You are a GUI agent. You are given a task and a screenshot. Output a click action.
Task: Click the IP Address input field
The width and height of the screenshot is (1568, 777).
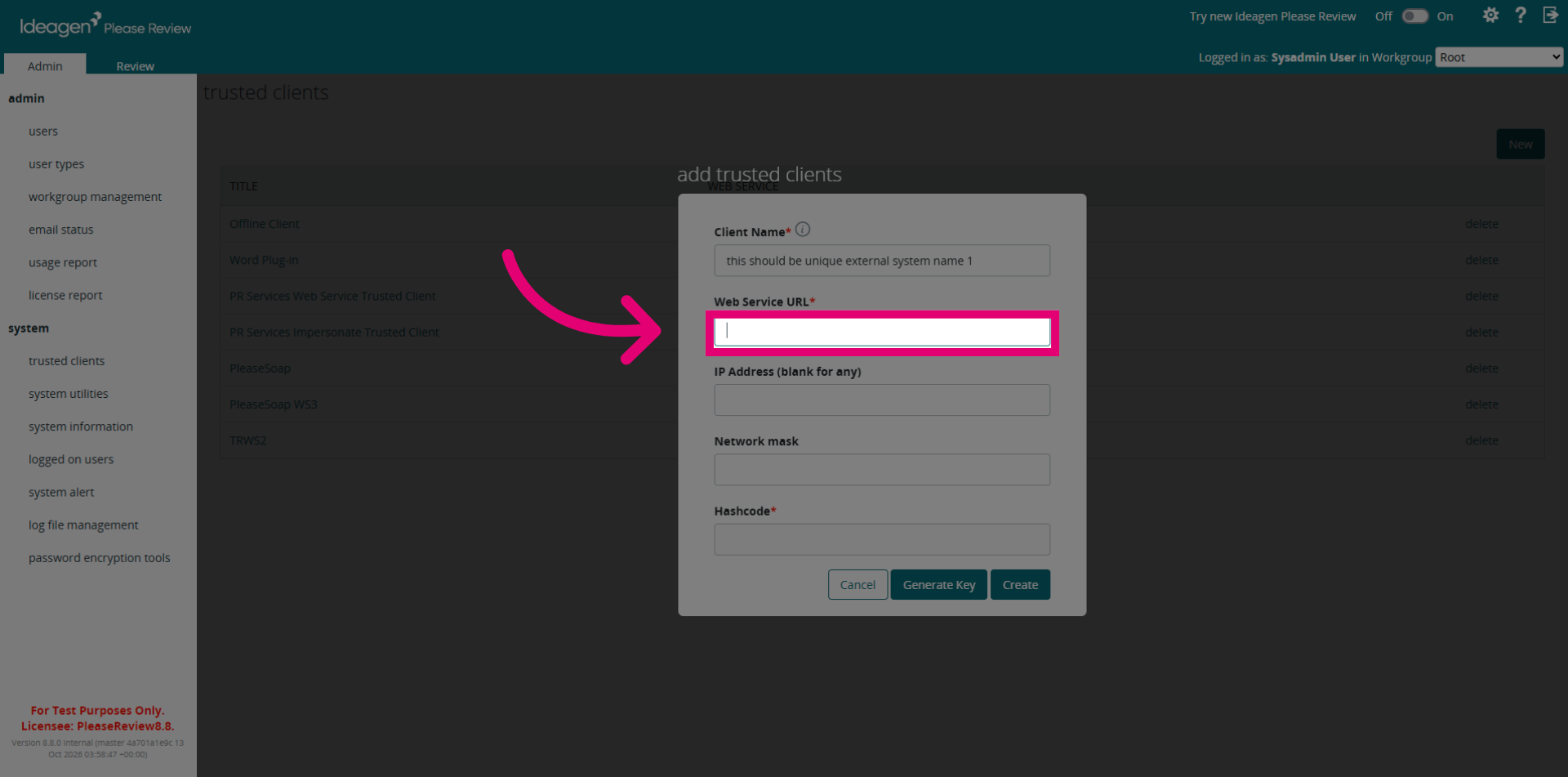[x=882, y=400]
